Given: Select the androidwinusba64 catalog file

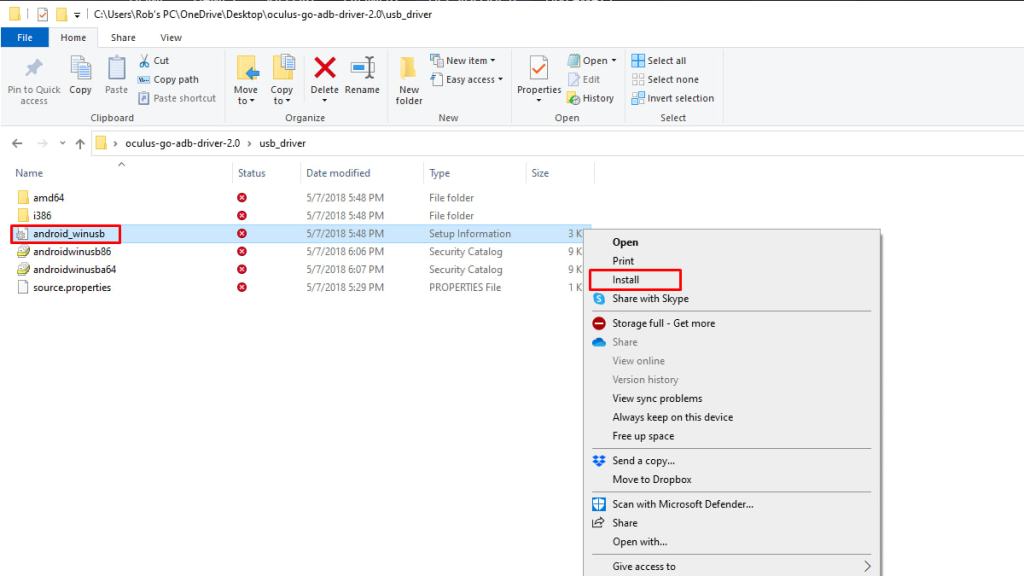Looking at the screenshot, I should click(x=74, y=270).
